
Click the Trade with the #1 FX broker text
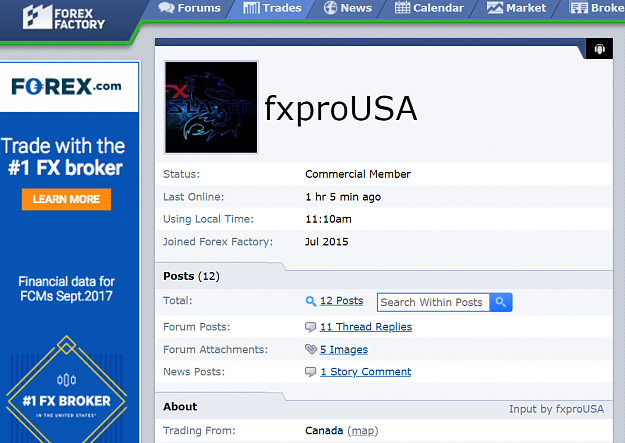(64, 157)
